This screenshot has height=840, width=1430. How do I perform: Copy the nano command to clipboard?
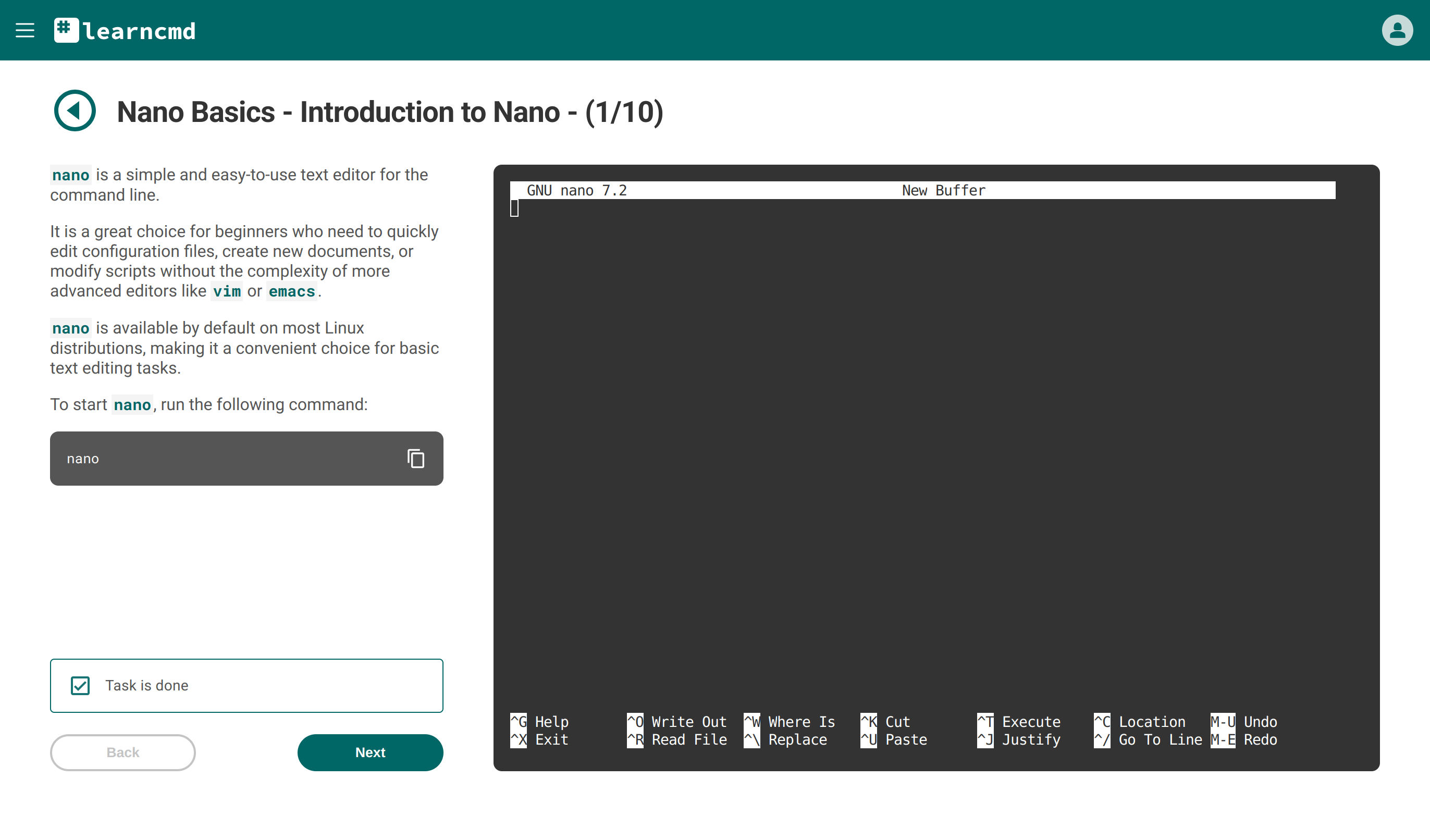(x=416, y=458)
